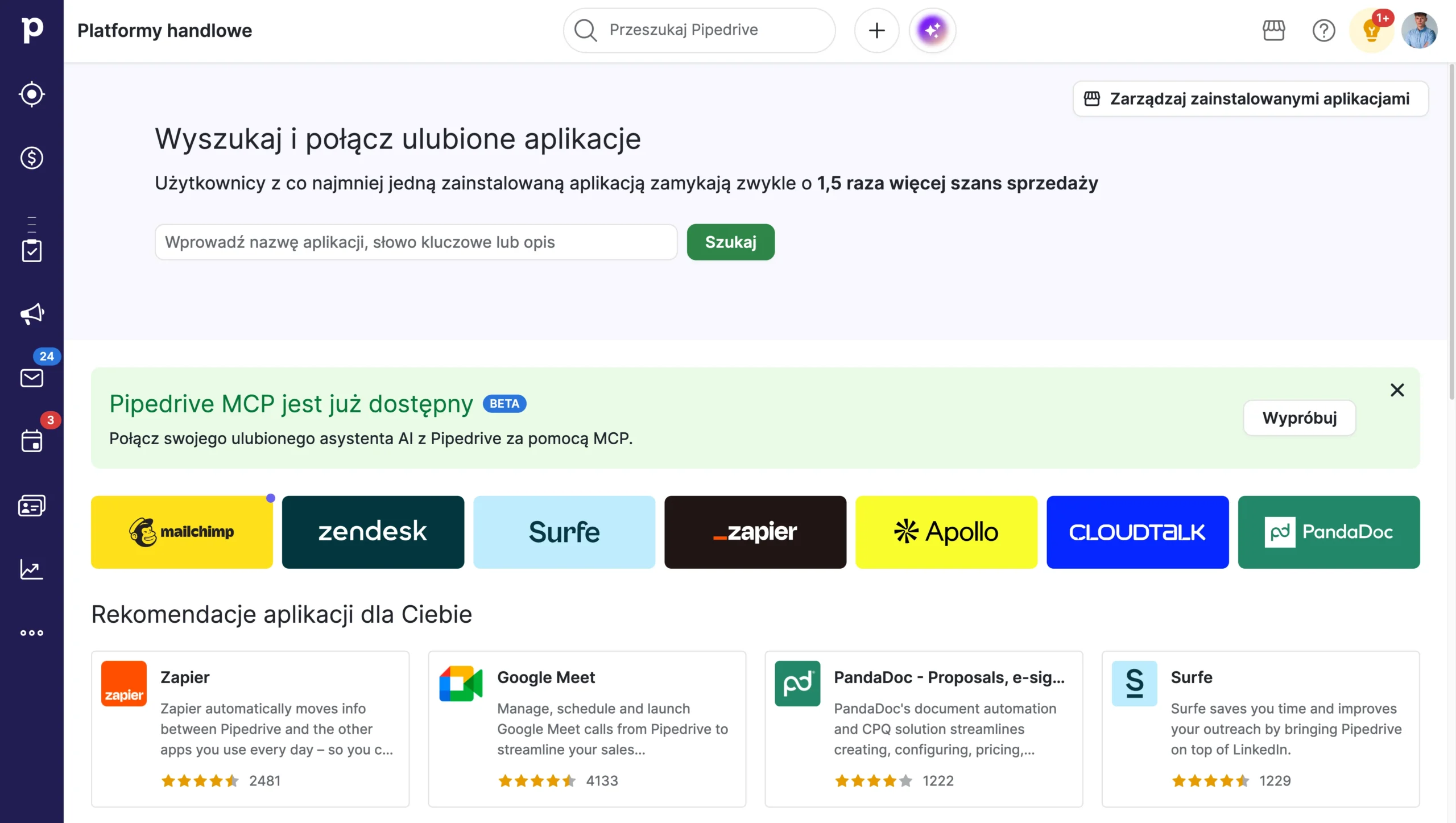Click the PandaDoc rating count 1222
Image resolution: width=1456 pixels, height=823 pixels.
tap(938, 781)
